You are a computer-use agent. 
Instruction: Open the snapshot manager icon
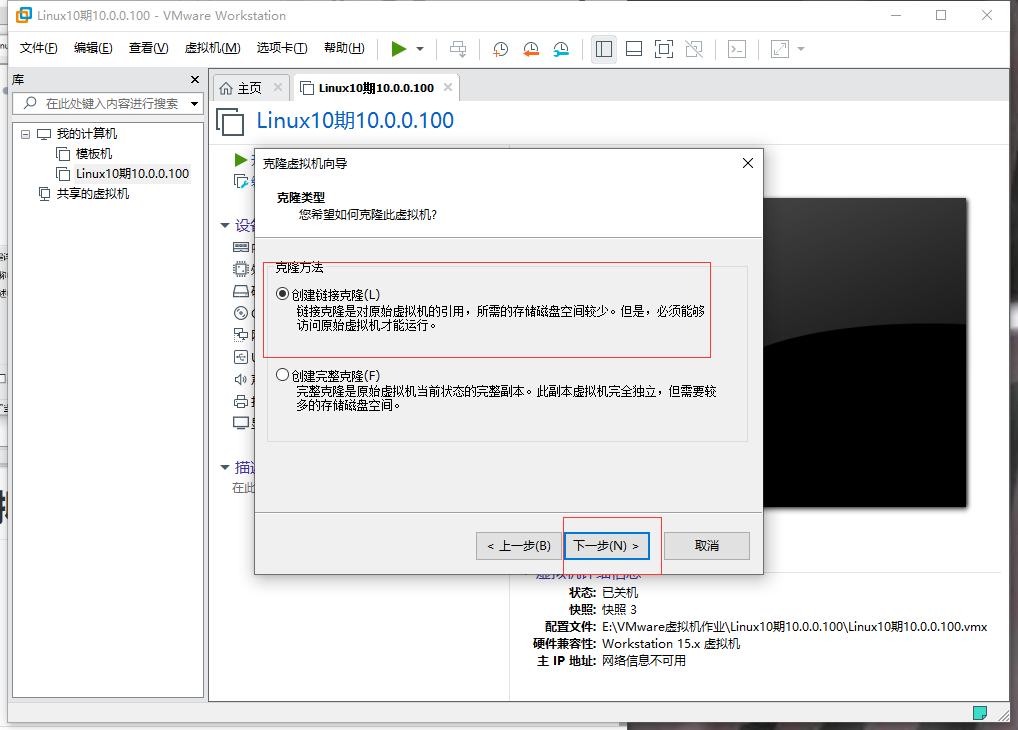561,49
